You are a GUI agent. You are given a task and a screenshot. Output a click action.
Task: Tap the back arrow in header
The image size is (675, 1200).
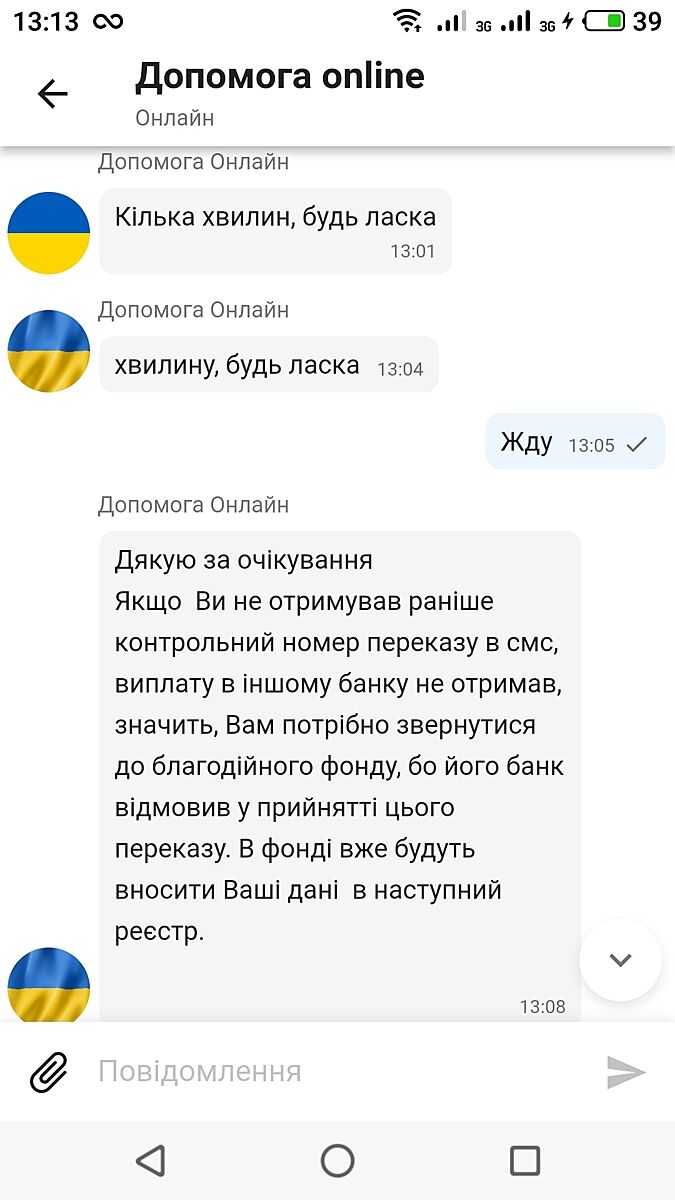tap(52, 93)
